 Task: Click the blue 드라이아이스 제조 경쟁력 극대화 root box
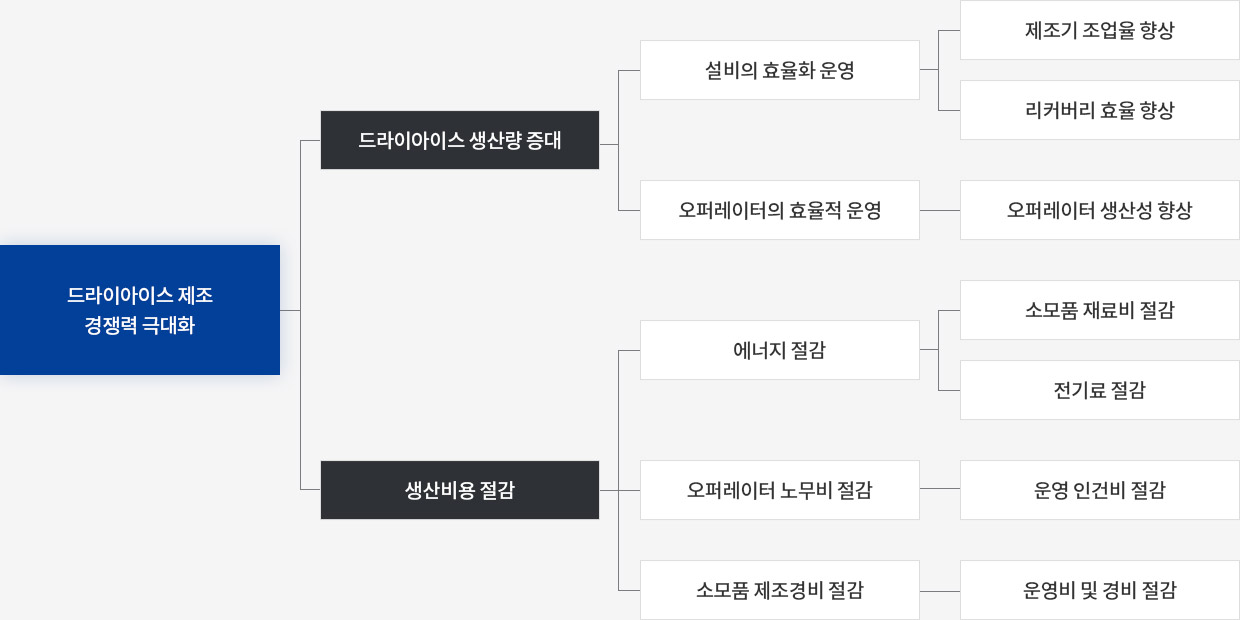[x=140, y=310]
